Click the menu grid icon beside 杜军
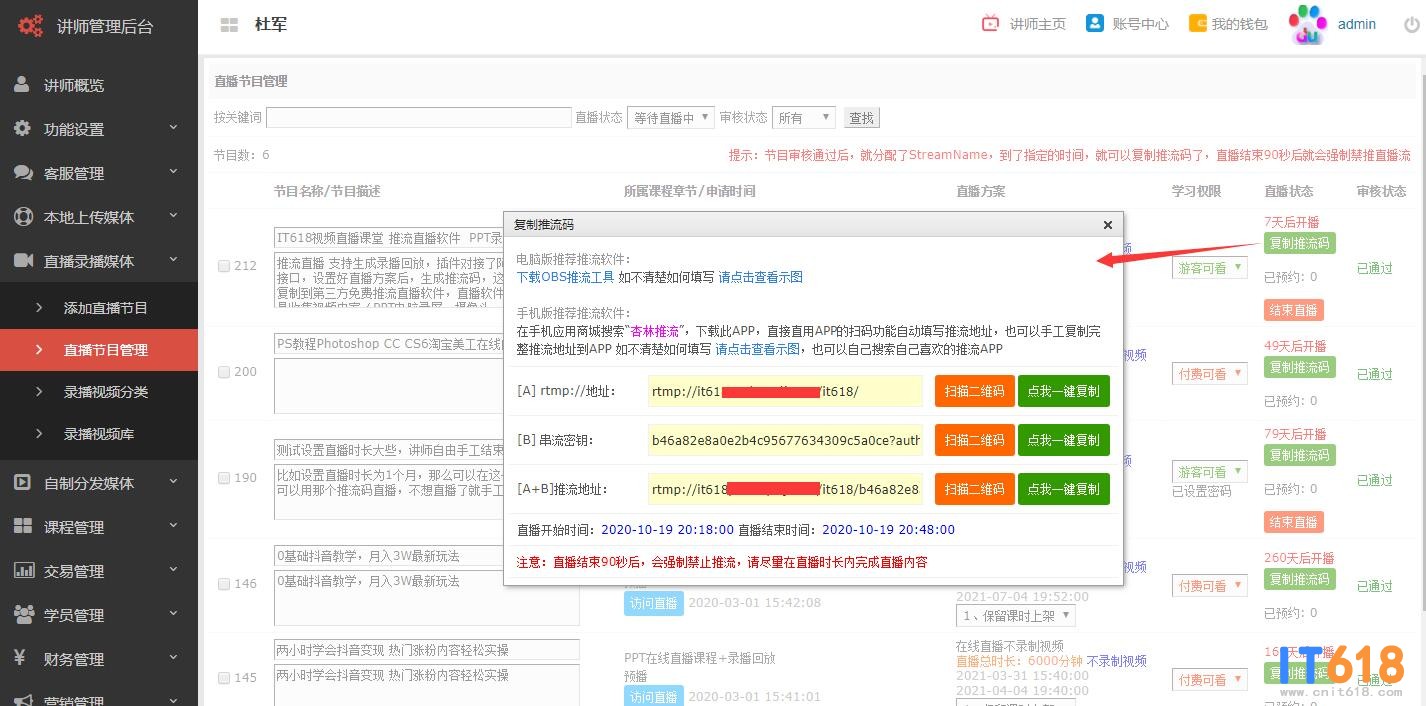The image size is (1426, 706). [x=229, y=25]
